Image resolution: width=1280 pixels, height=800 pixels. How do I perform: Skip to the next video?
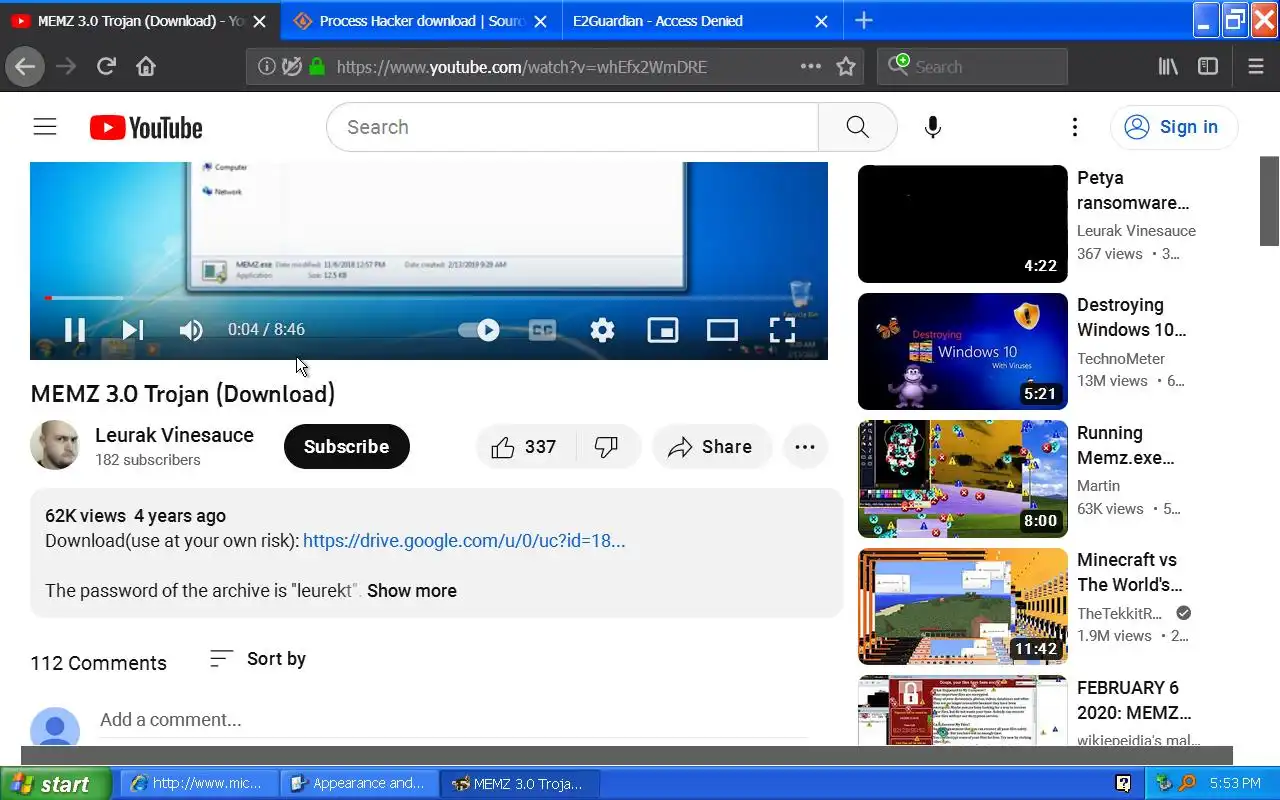pos(132,330)
